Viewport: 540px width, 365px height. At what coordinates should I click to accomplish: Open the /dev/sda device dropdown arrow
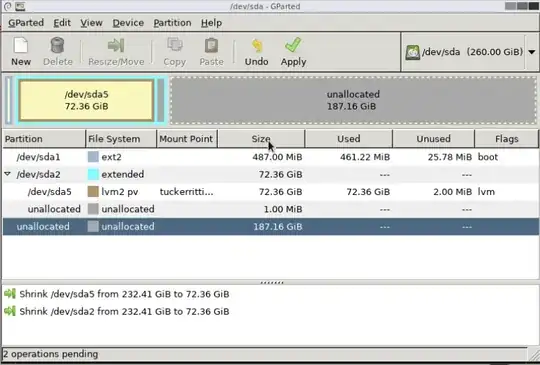(x=532, y=52)
